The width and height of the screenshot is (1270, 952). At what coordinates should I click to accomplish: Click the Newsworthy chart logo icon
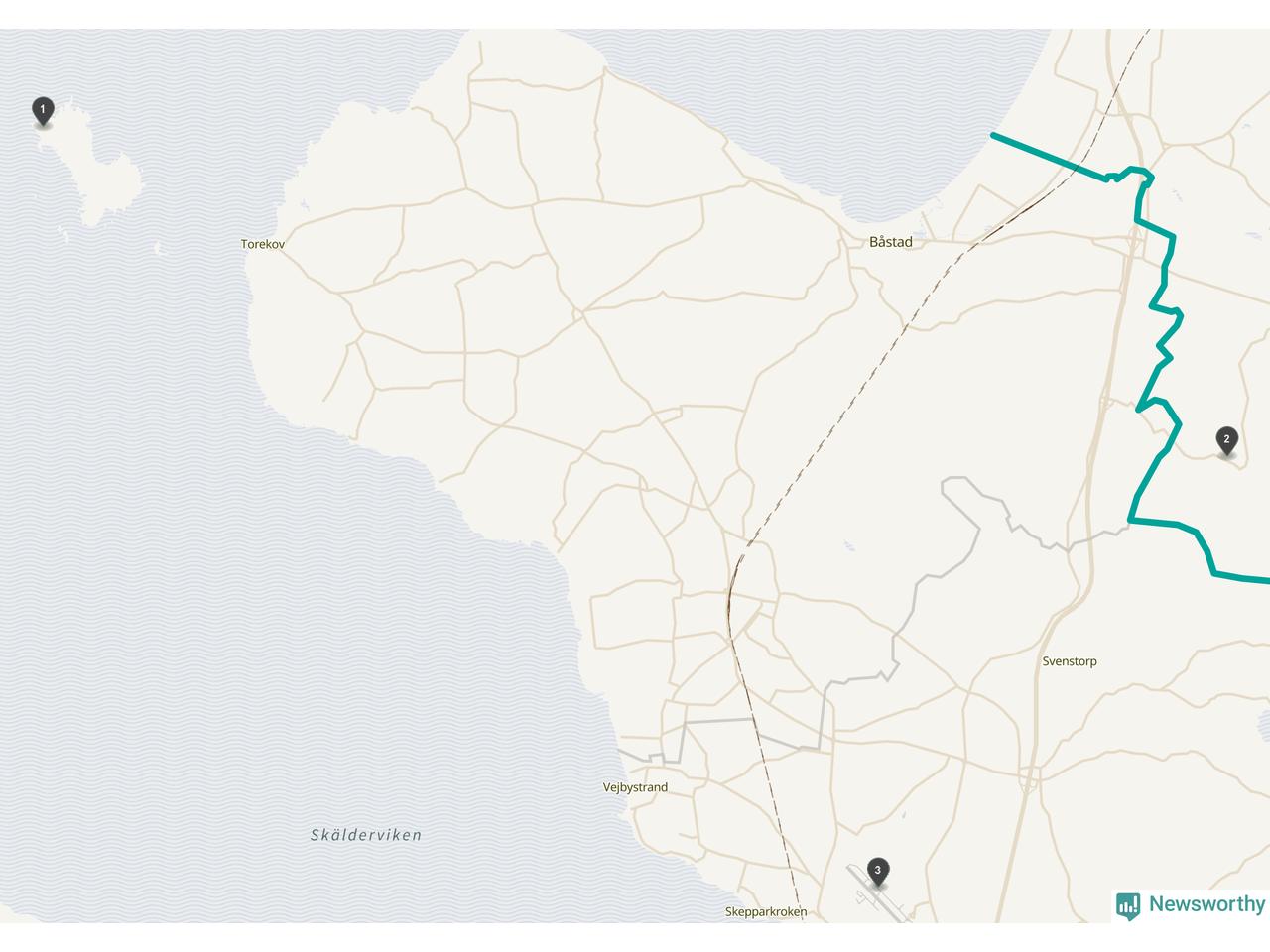(1128, 904)
